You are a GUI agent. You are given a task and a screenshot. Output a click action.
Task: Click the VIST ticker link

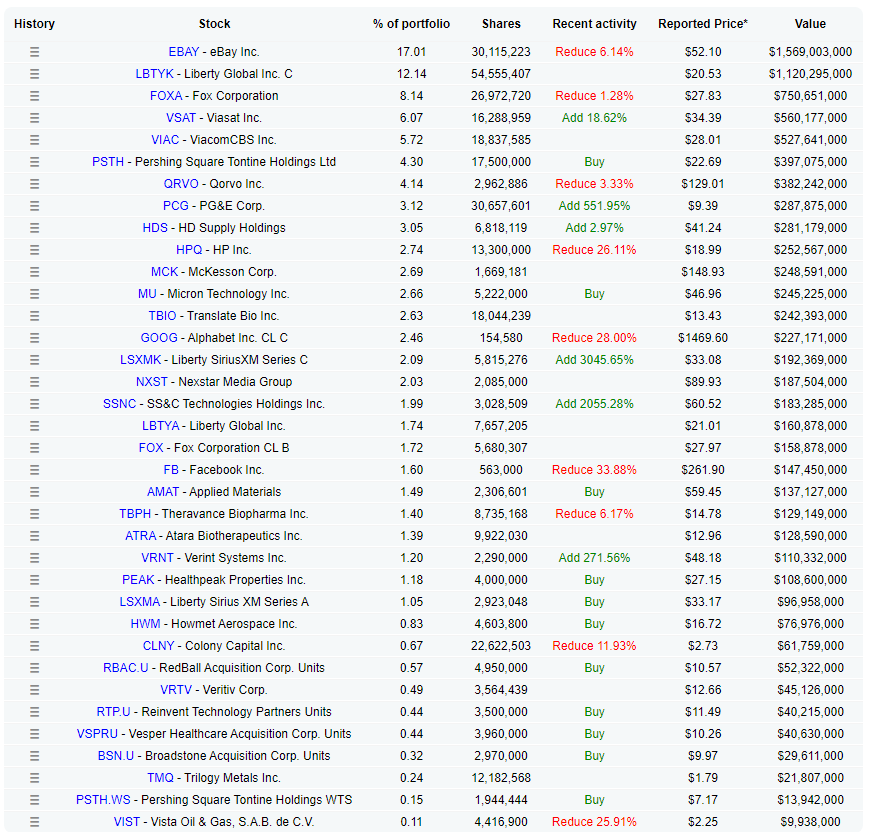tap(127, 822)
